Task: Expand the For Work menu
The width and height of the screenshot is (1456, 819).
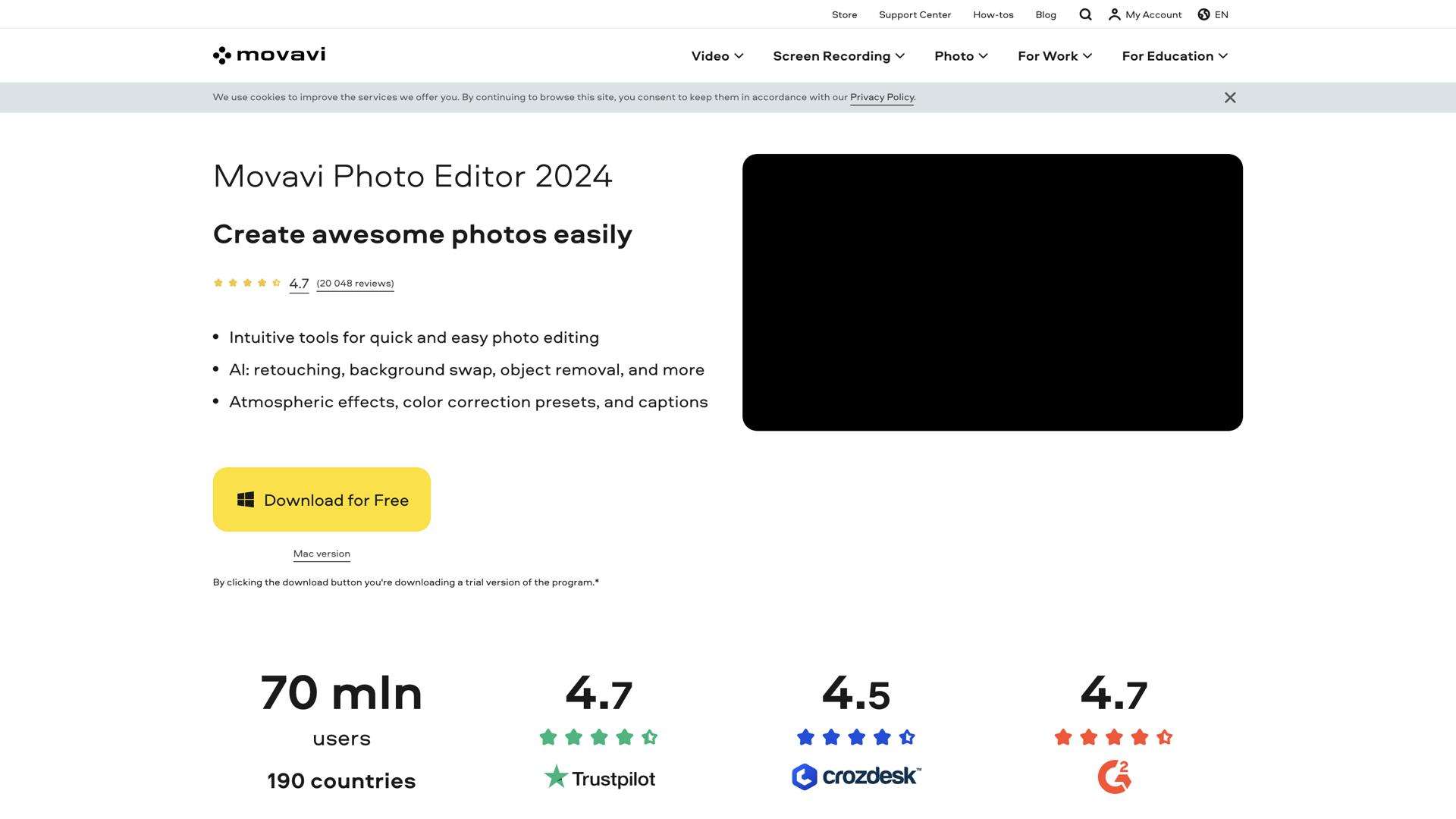Action: click(1054, 56)
